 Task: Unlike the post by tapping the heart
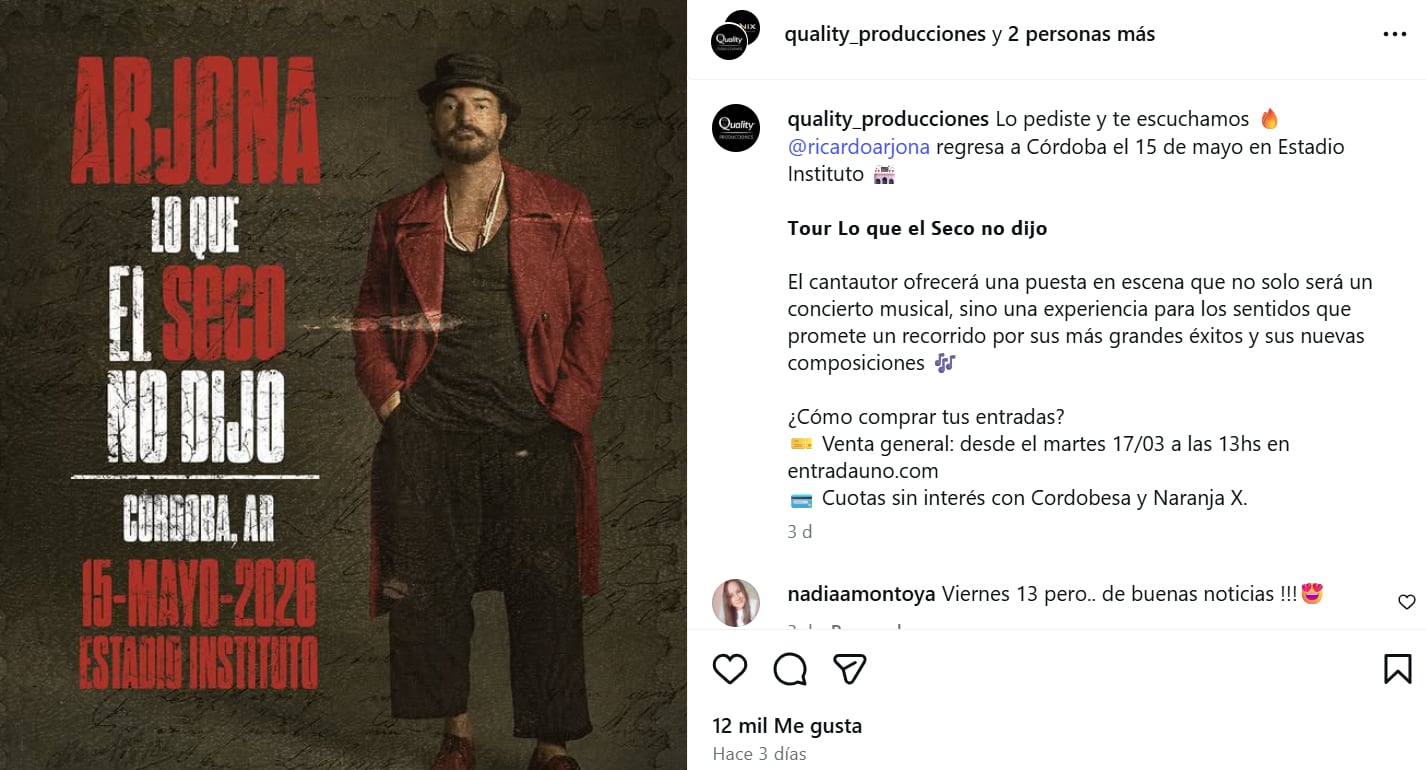tap(729, 669)
